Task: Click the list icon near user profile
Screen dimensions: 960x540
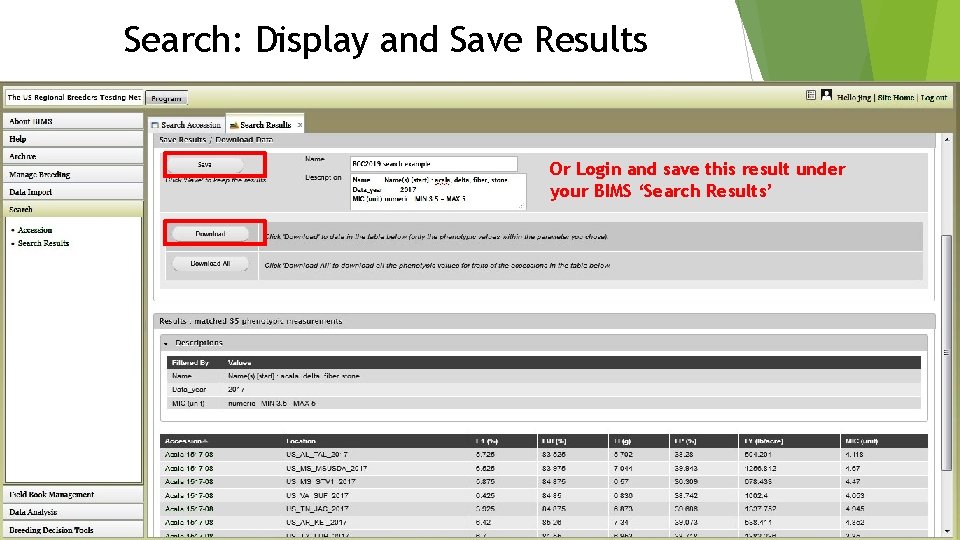Action: coord(811,95)
